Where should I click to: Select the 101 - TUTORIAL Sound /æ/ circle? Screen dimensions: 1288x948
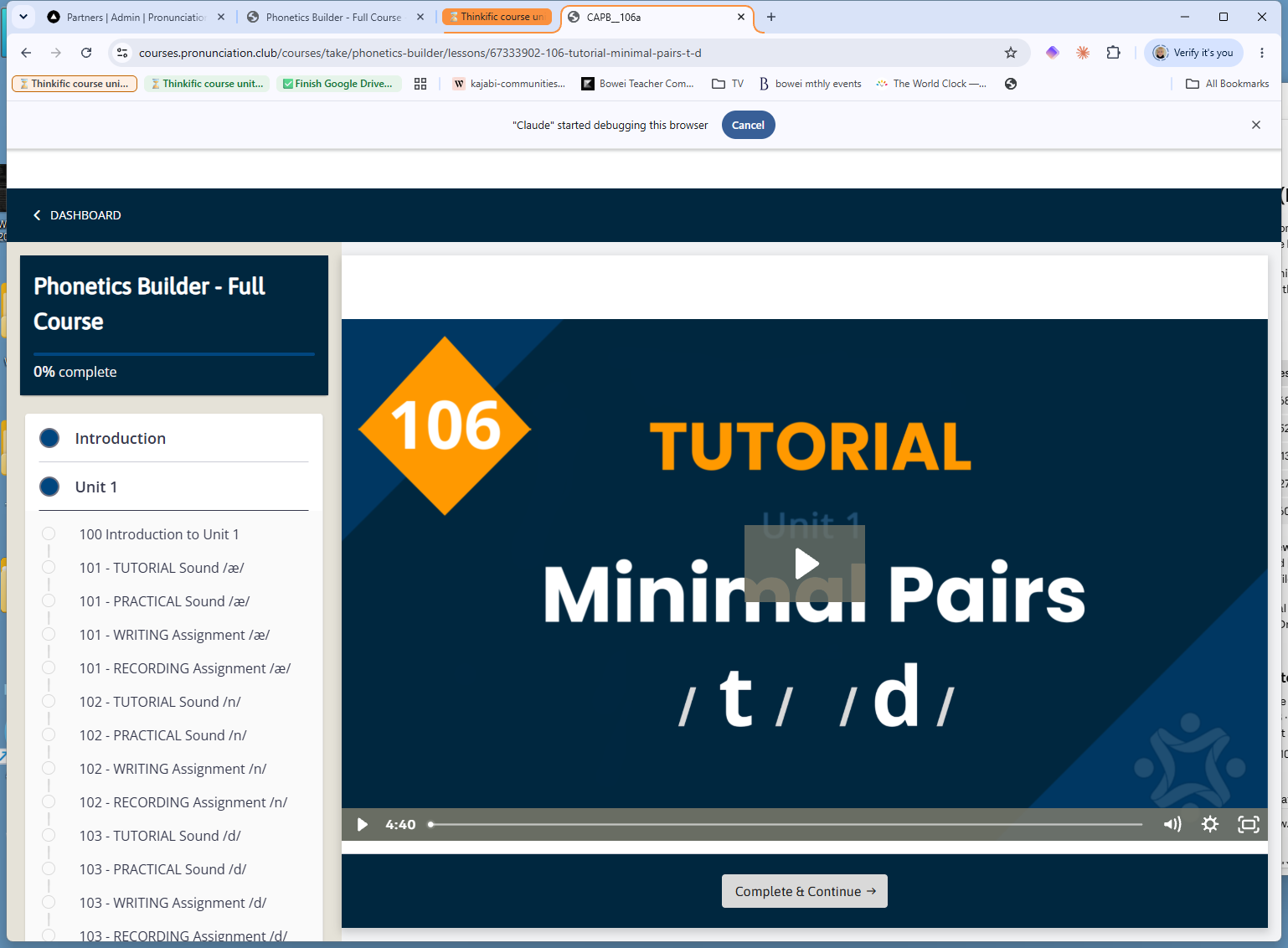pyautogui.click(x=49, y=568)
